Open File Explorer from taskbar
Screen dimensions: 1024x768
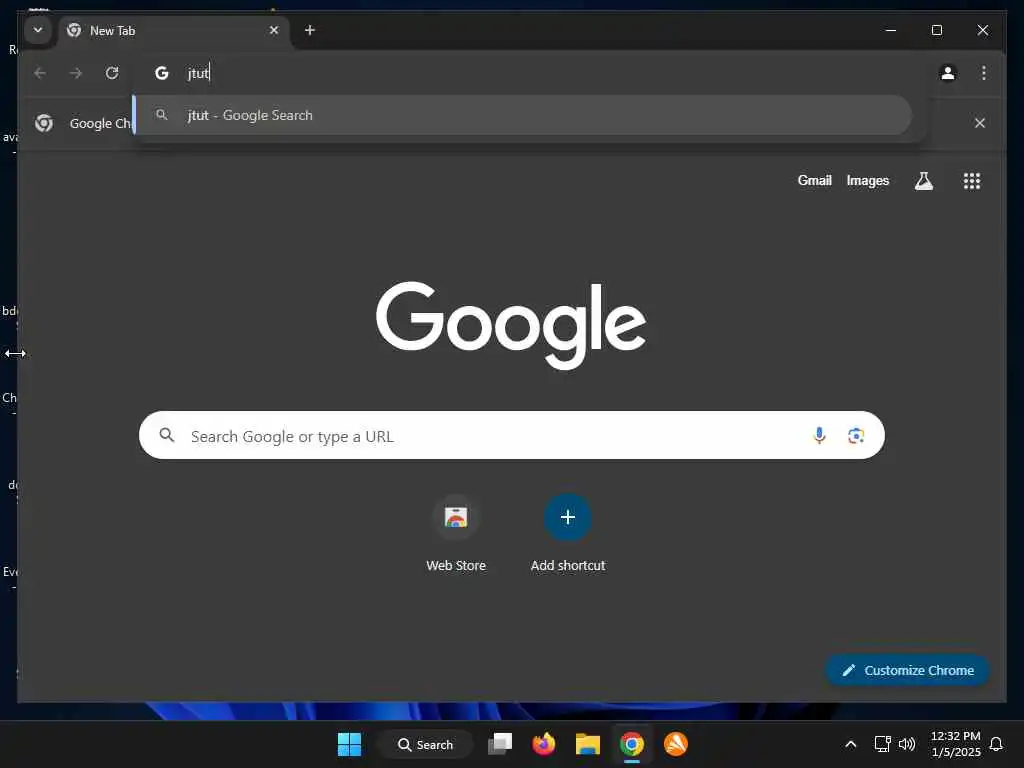pyautogui.click(x=588, y=744)
